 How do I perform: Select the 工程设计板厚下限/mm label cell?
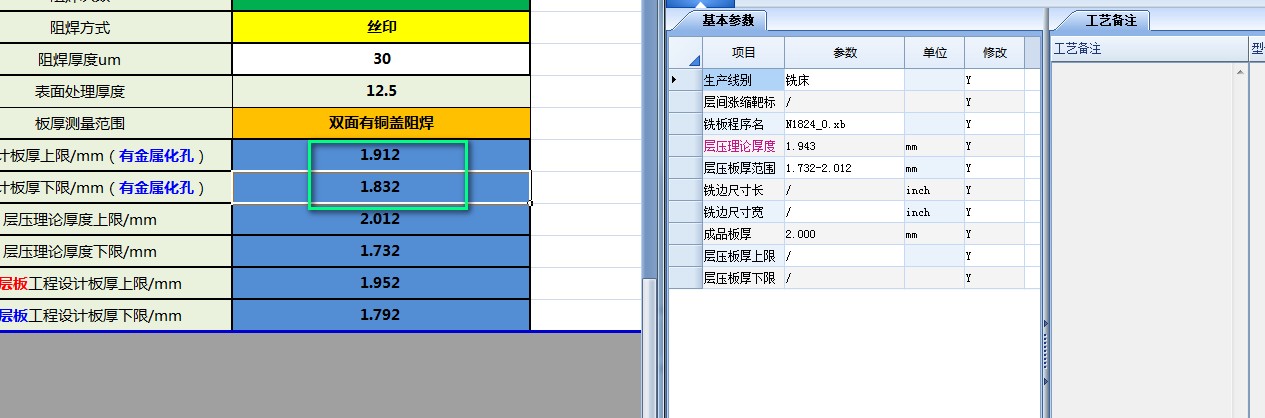[x=116, y=315]
